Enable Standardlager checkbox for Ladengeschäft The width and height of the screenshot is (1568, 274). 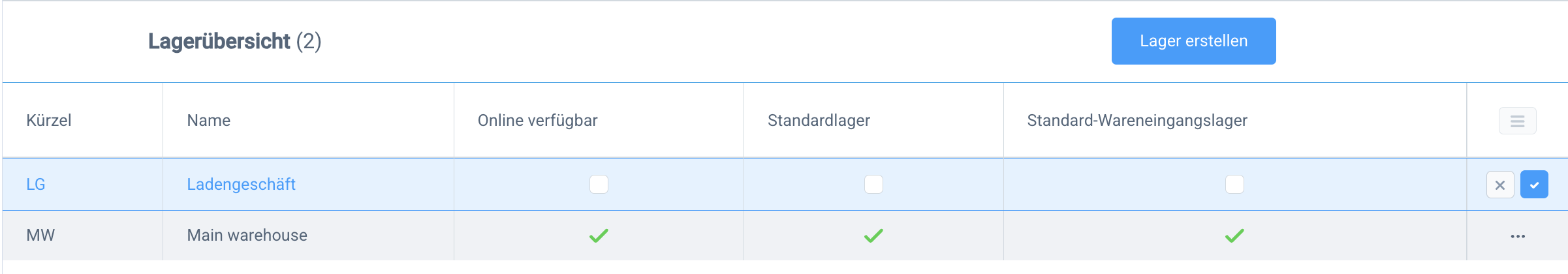873,185
